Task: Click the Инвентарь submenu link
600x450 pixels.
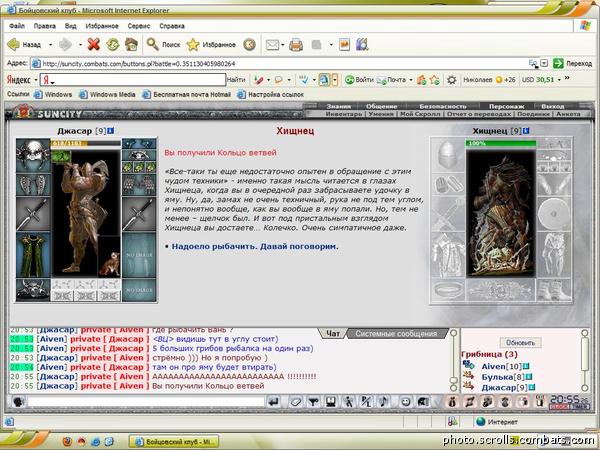Action: (x=343, y=114)
